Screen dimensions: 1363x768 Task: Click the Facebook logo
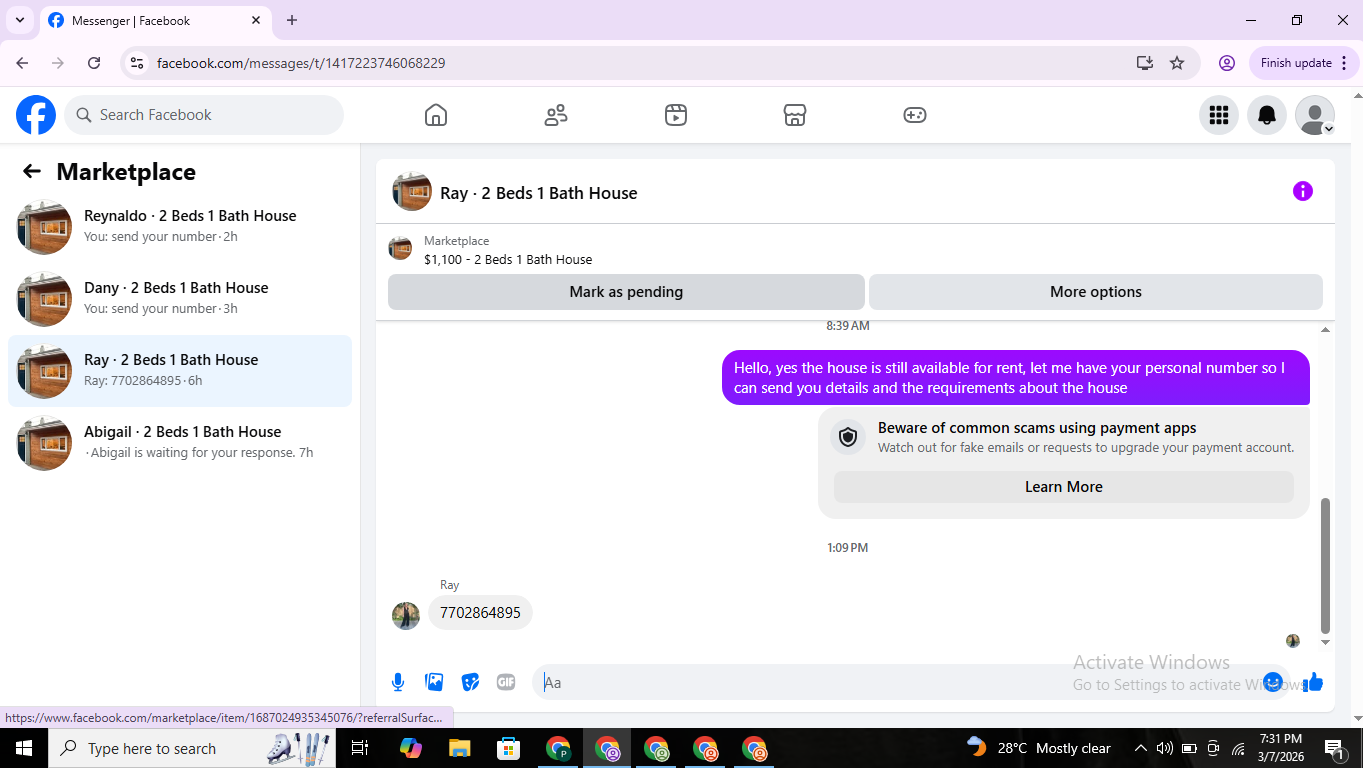coord(36,115)
